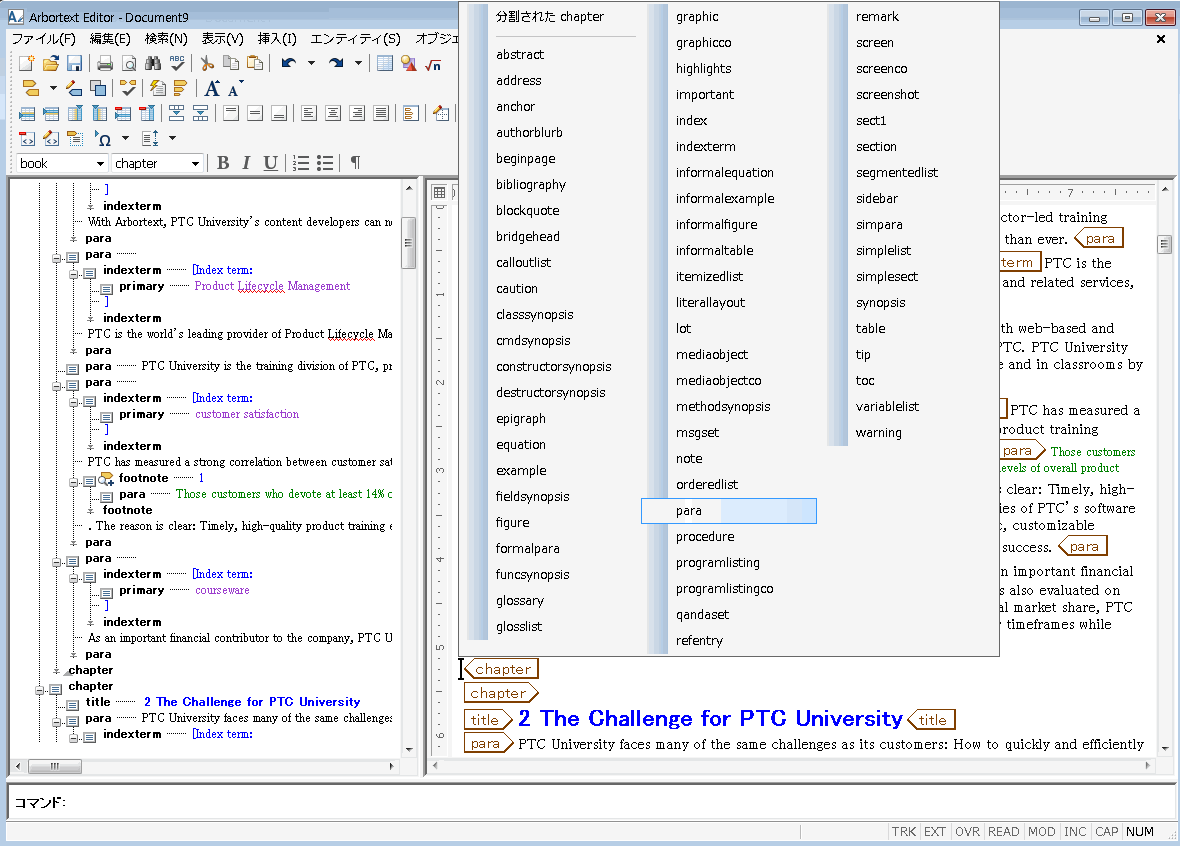1180x846 pixels.
Task: Insert a table with the table icon
Action: coord(385,63)
